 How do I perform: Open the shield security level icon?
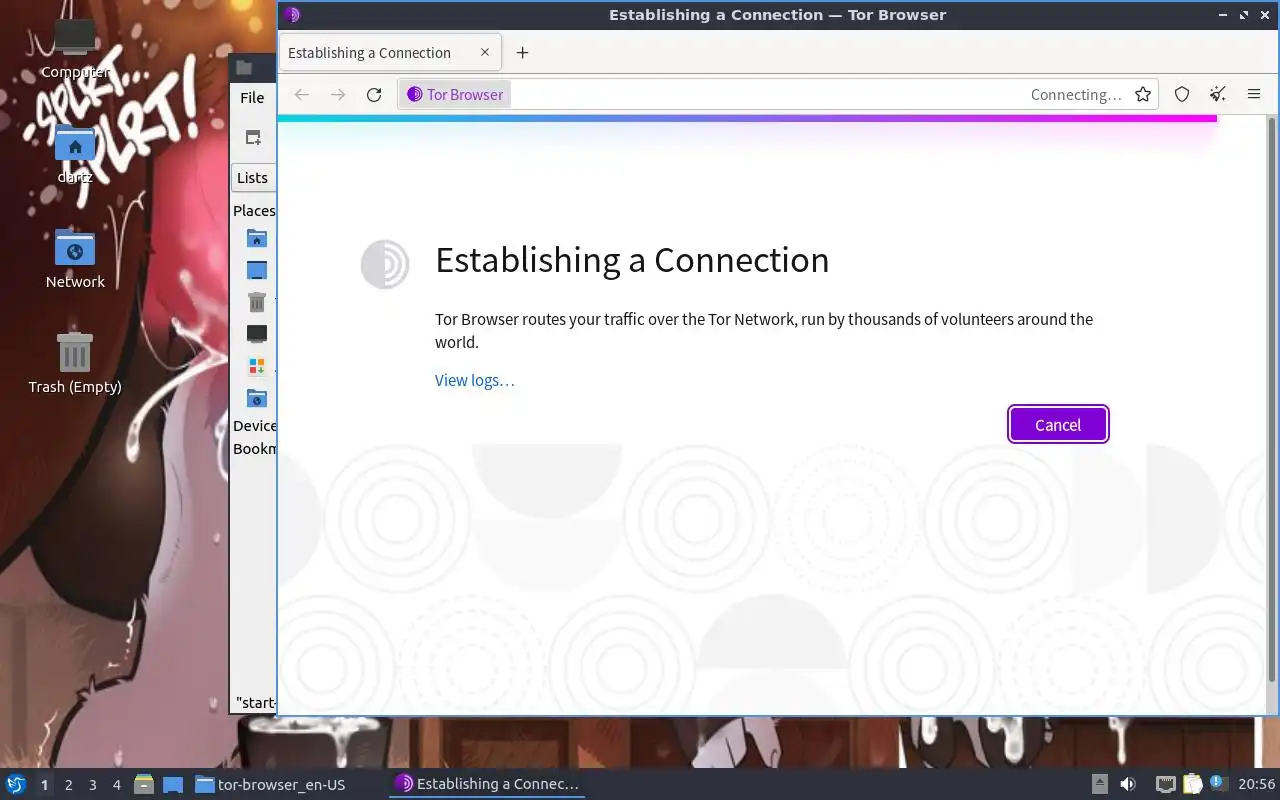(1182, 94)
